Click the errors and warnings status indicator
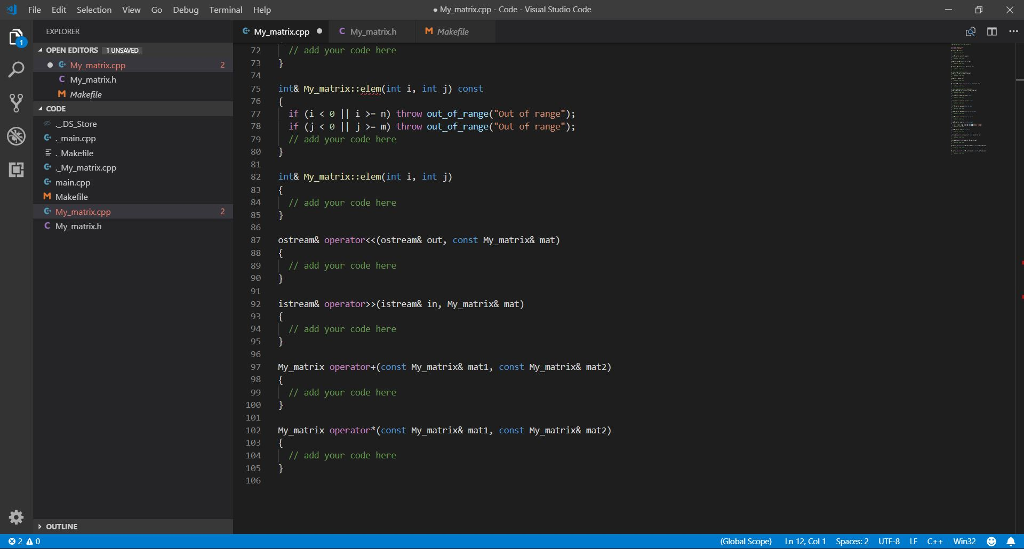Image resolution: width=1024 pixels, height=549 pixels. (x=24, y=541)
